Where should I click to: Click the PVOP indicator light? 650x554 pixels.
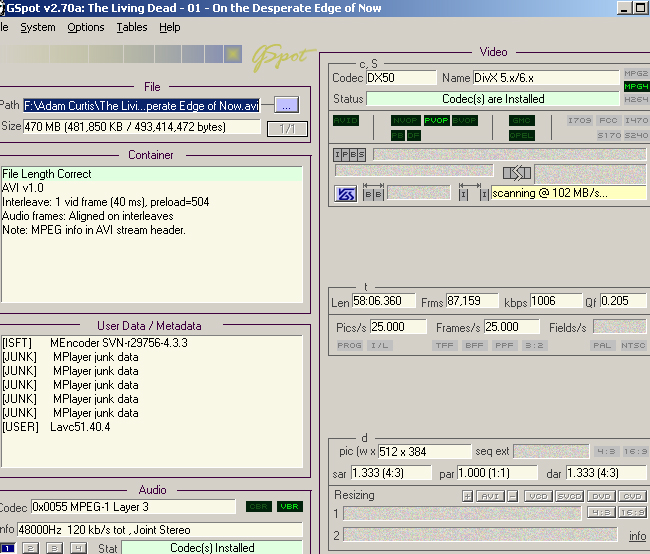(436, 120)
